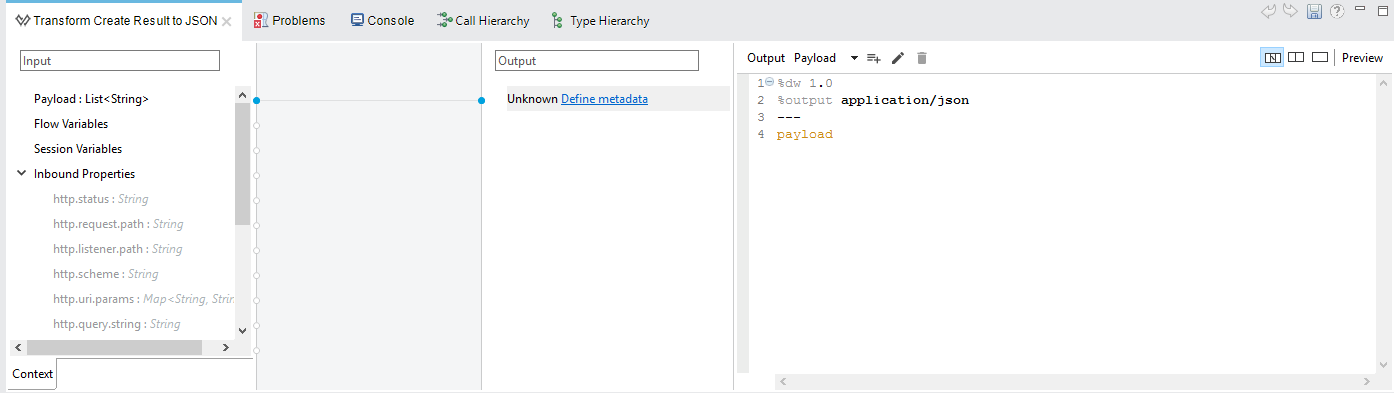Image resolution: width=1394 pixels, height=393 pixels.
Task: Open the Preview pane
Action: click(x=1362, y=58)
